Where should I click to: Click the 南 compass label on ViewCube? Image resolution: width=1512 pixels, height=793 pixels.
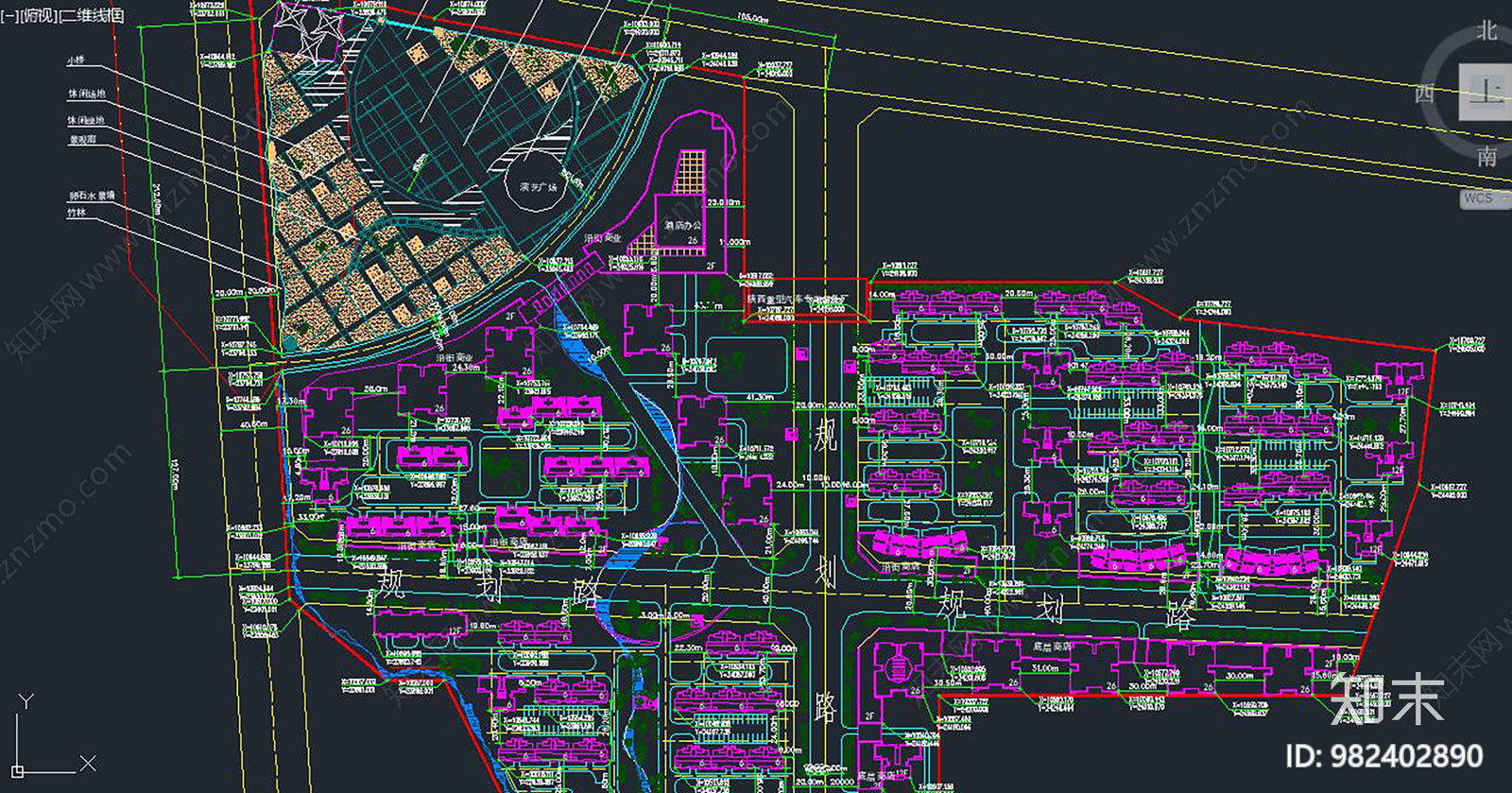(1486, 156)
